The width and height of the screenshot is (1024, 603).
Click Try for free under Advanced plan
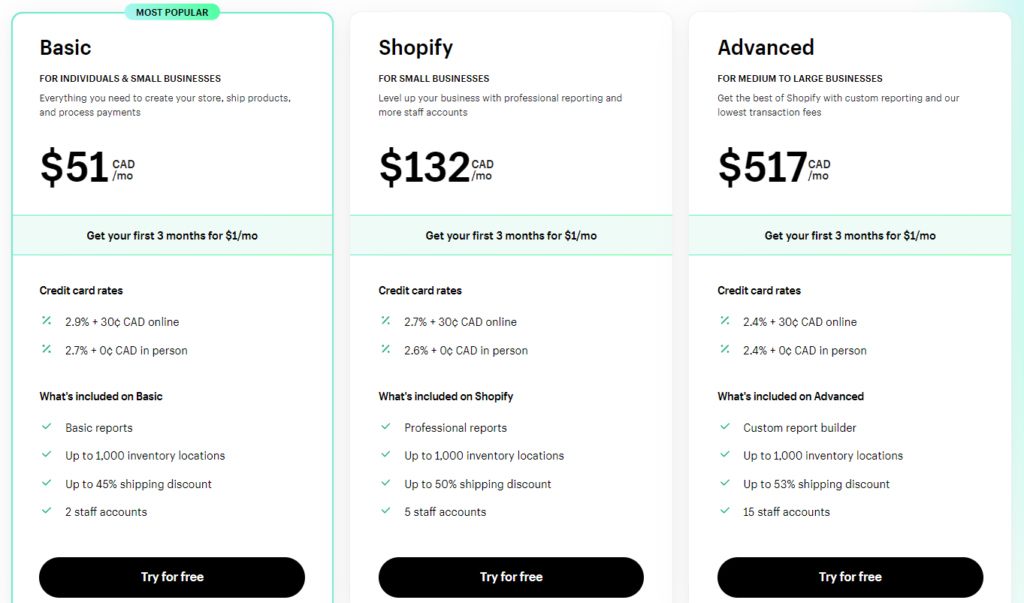pyautogui.click(x=850, y=577)
